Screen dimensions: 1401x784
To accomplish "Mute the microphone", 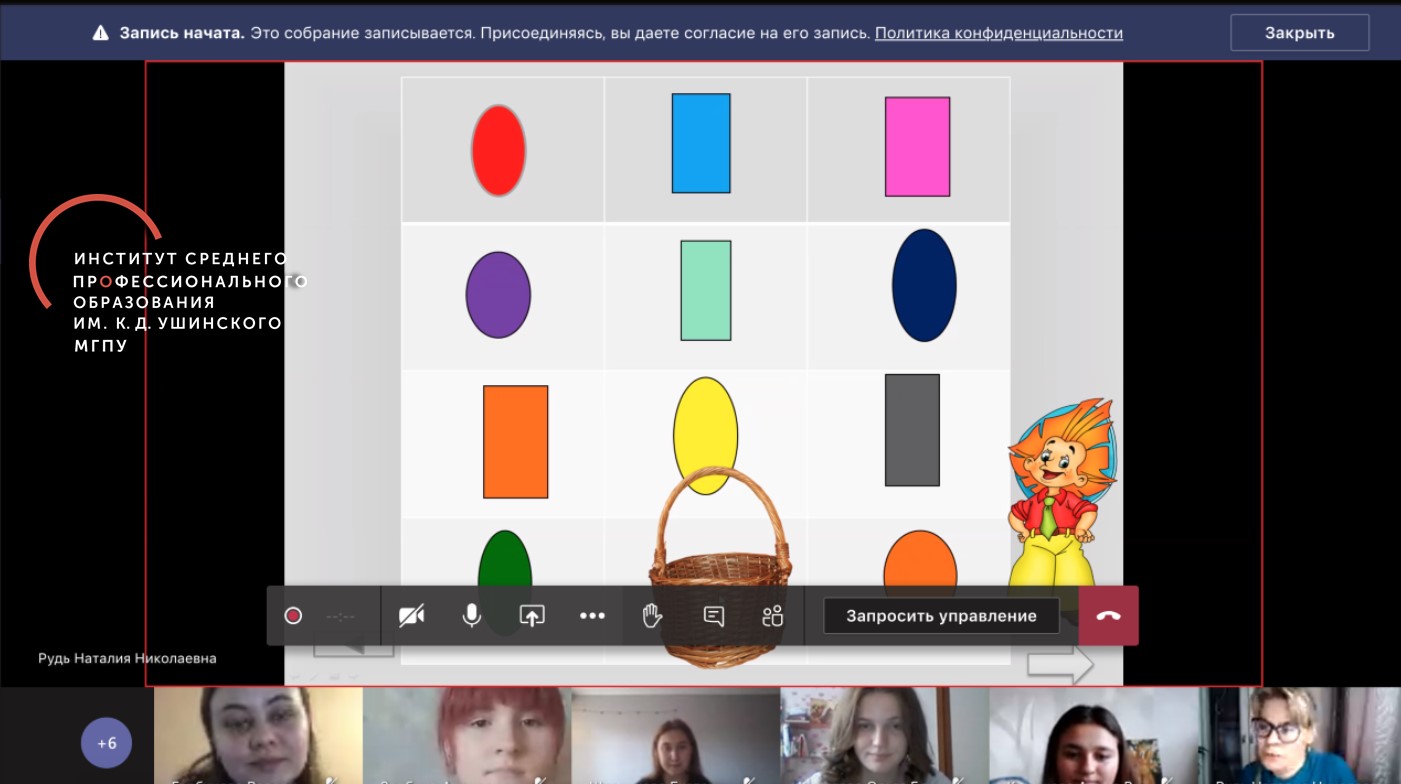I will click(x=472, y=616).
